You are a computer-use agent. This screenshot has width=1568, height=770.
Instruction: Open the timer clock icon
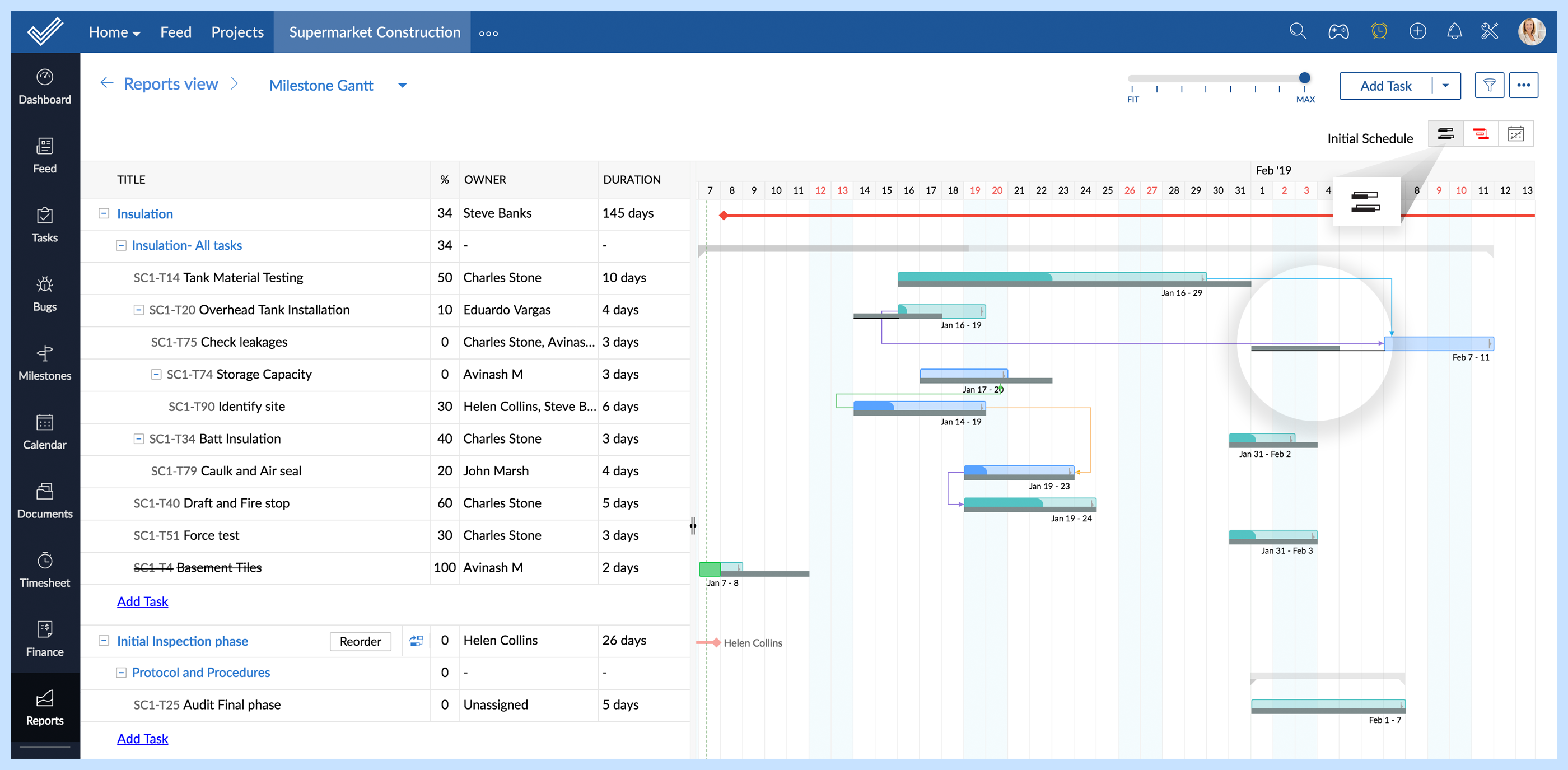(1379, 32)
